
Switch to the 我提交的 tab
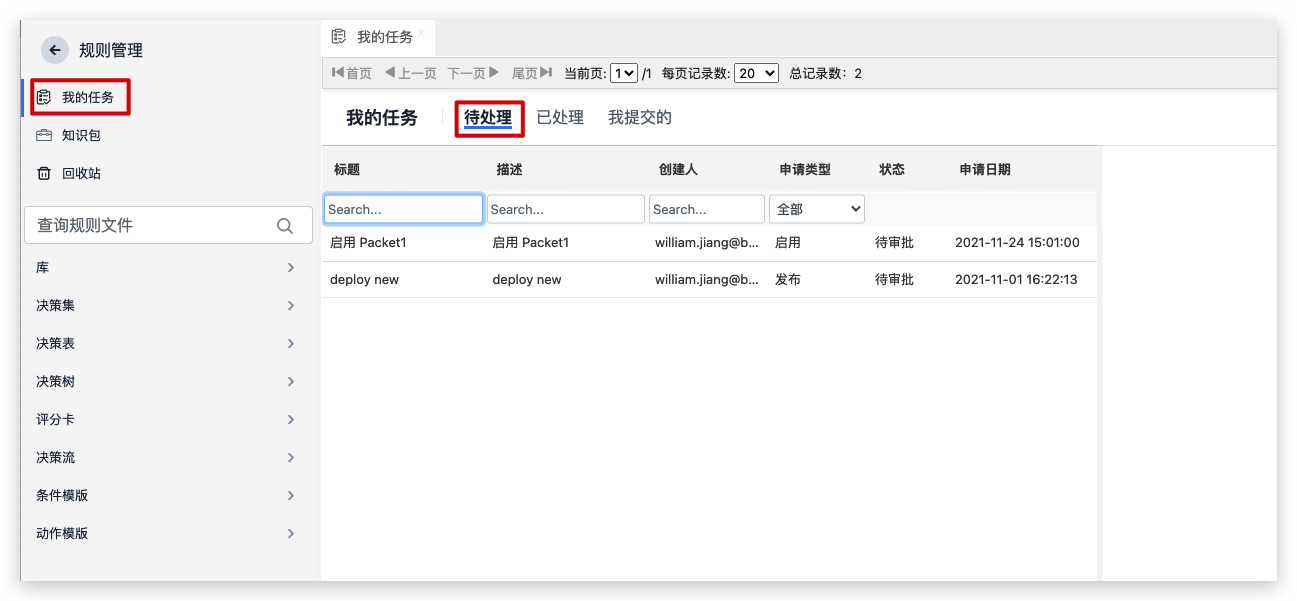pos(640,117)
